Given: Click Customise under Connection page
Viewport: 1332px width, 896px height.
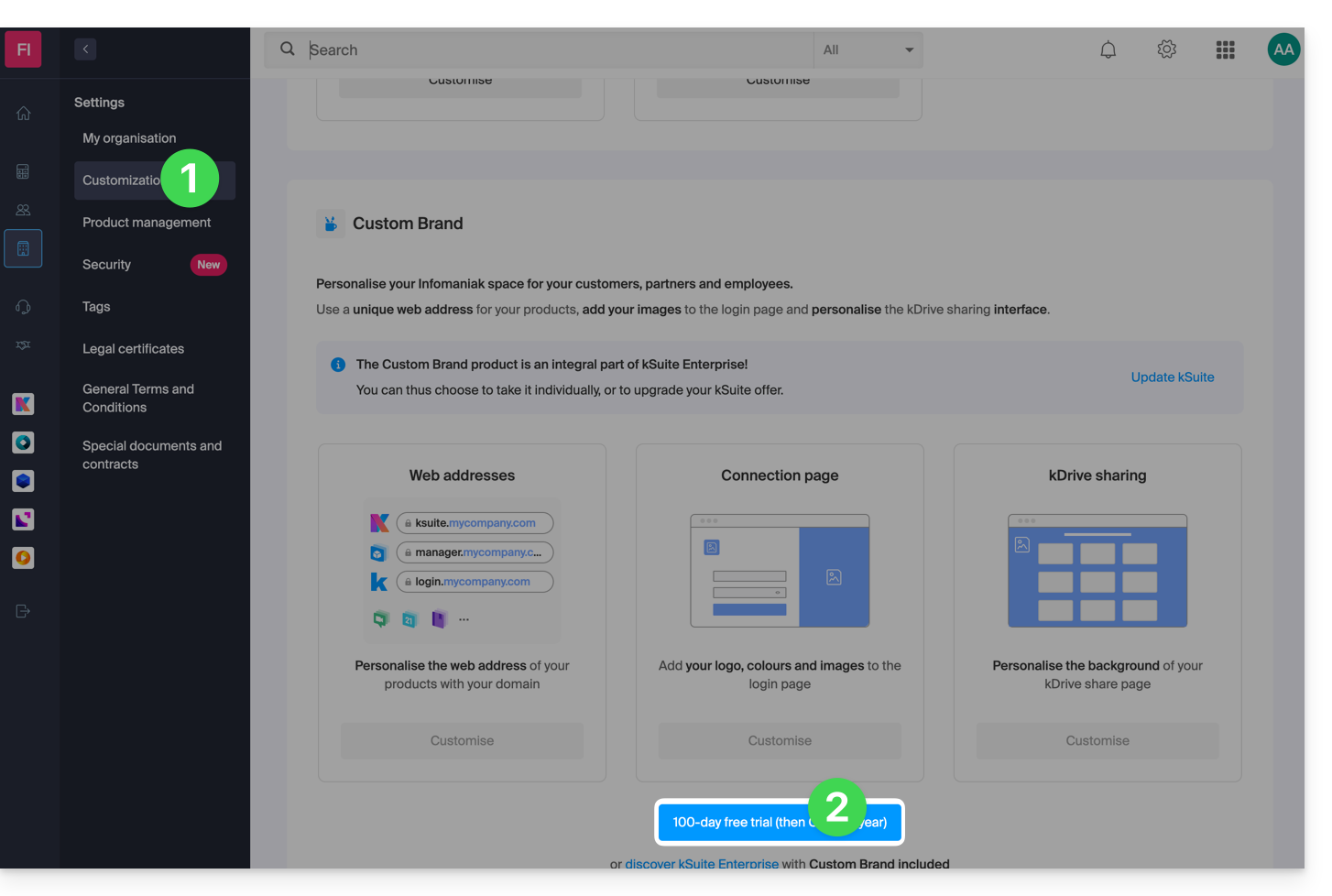Looking at the screenshot, I should click(779, 740).
